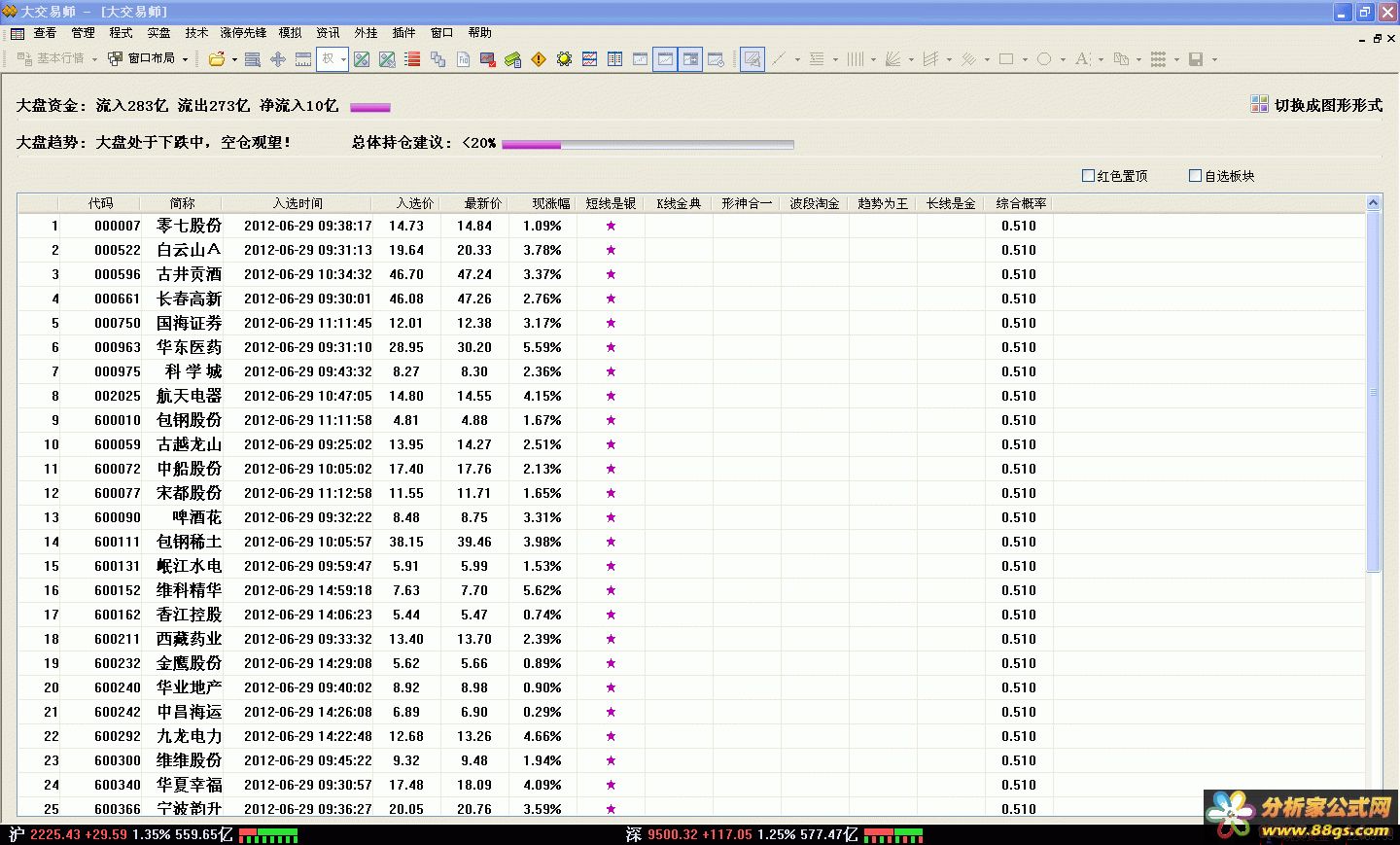Click the first percent chart icon

(362, 59)
